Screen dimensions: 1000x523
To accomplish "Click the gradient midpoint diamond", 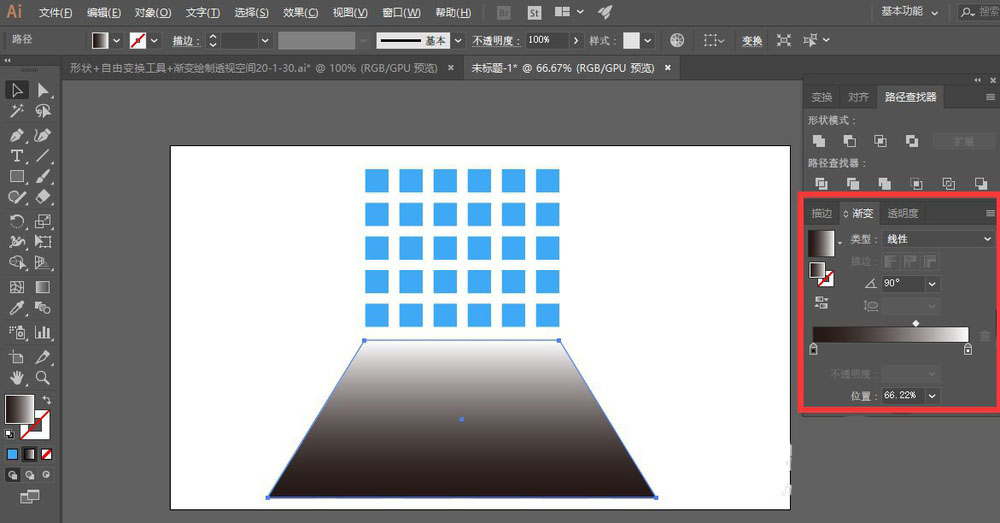I will pos(916,323).
